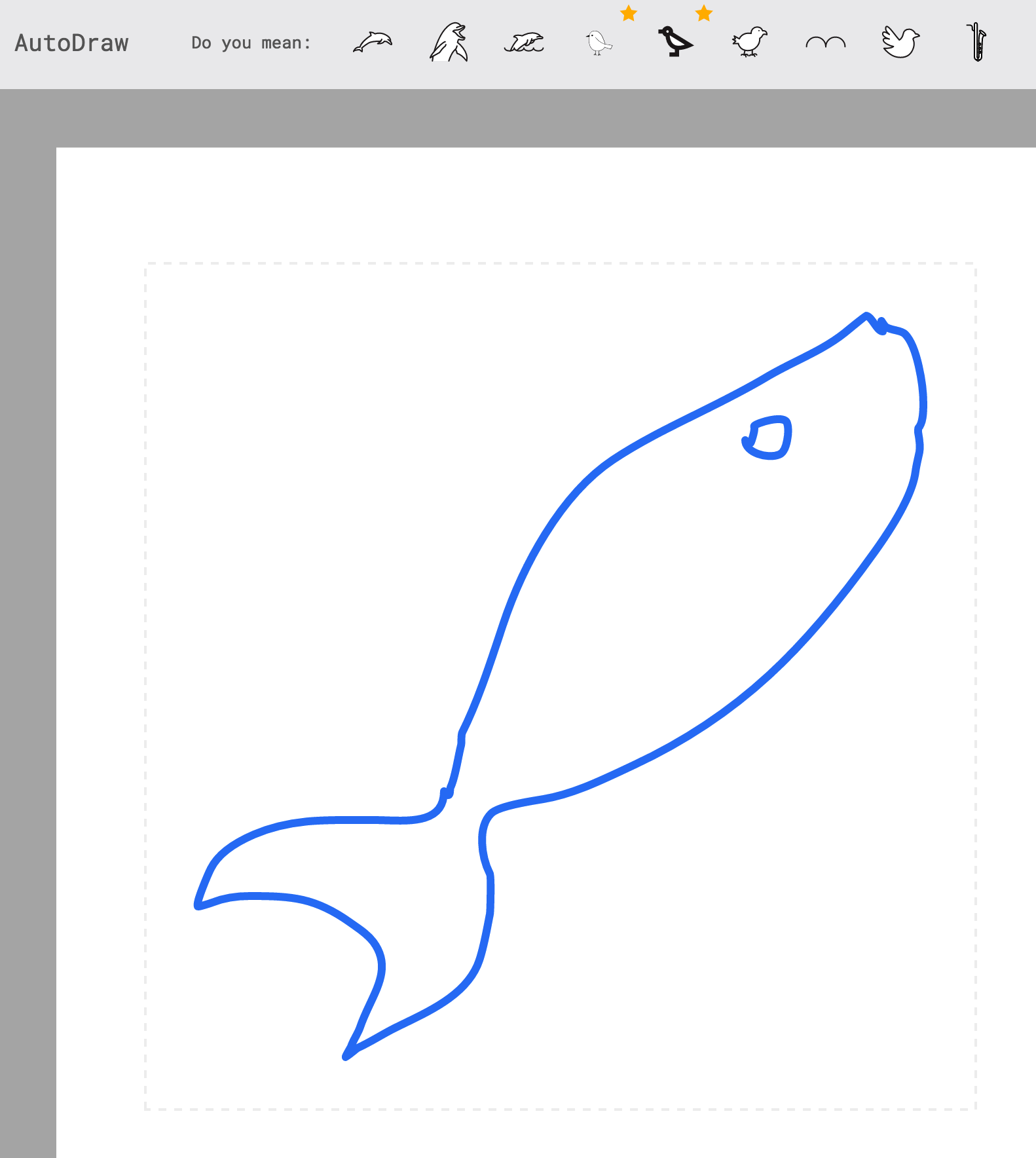The image size is (1036, 1158).
Task: Click the tail fin of the blue fish
Action: [341, 930]
